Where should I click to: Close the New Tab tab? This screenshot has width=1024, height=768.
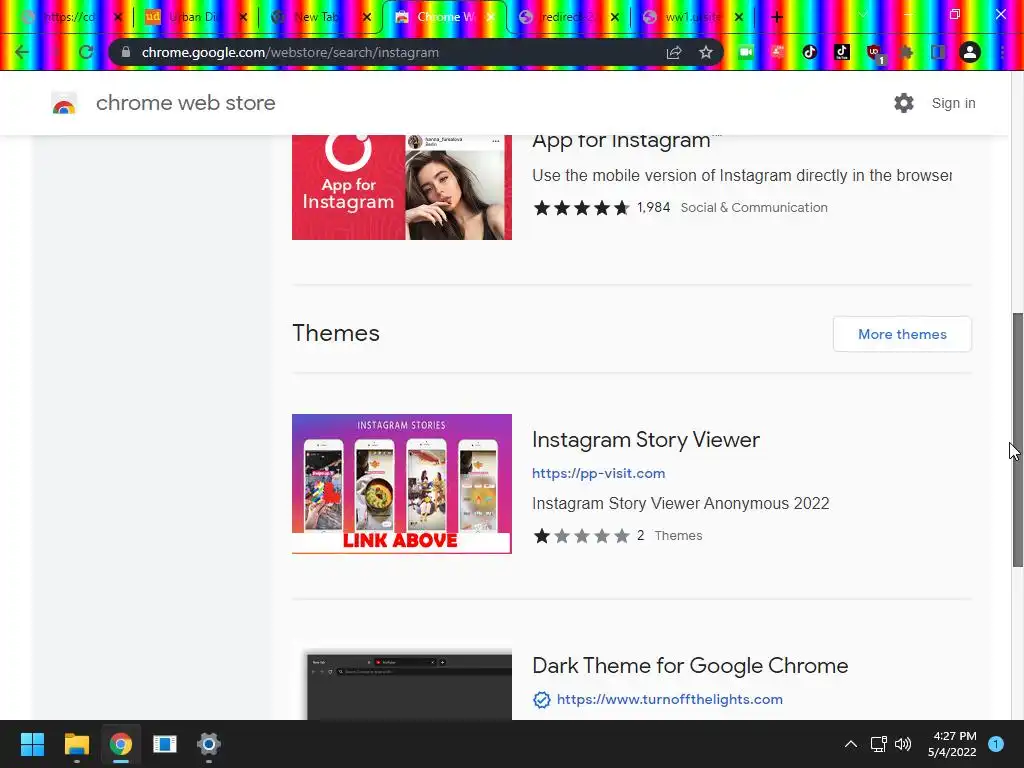[x=367, y=18]
